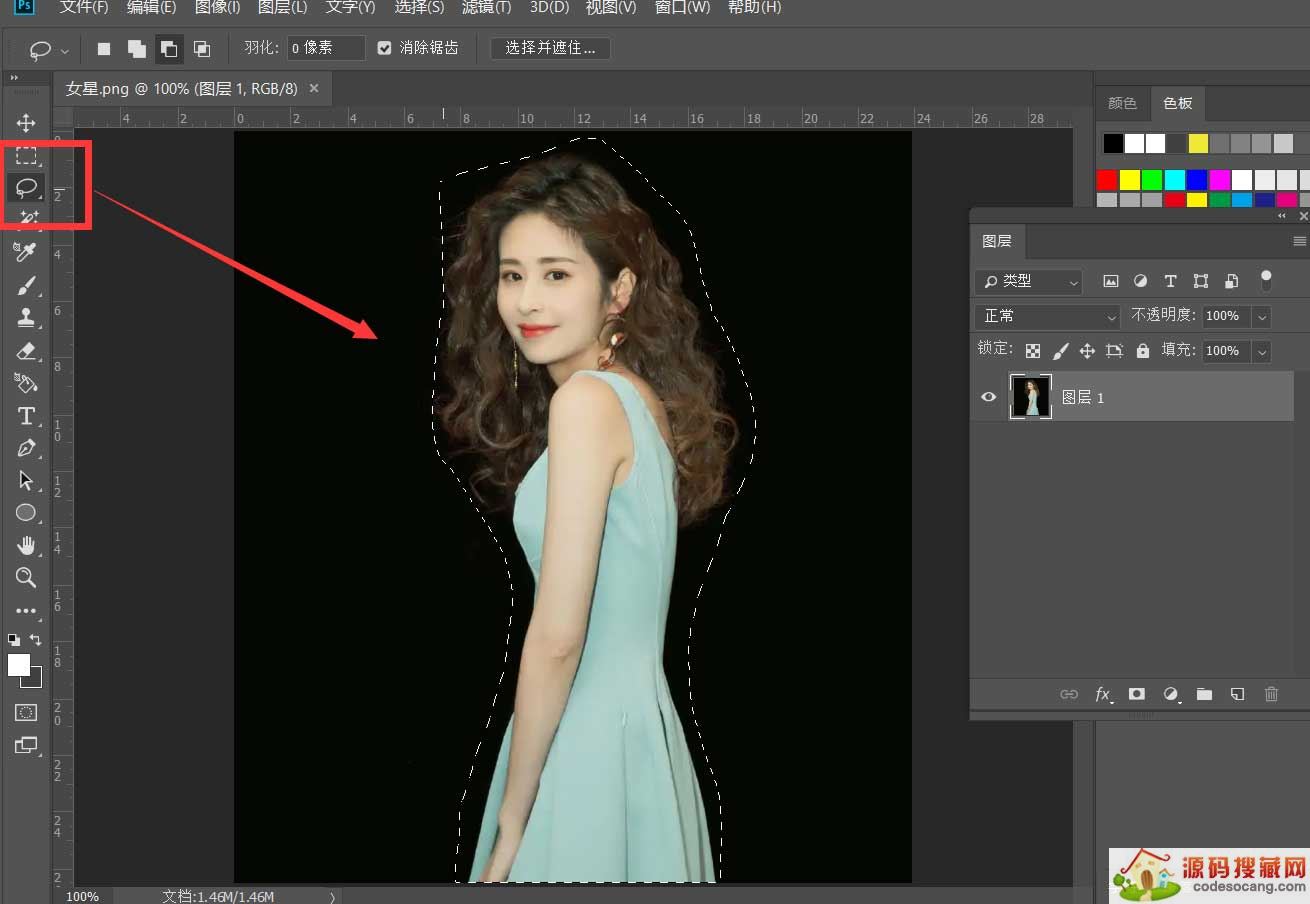The image size is (1310, 904).
Task: Select the Brush tool
Action: (26, 287)
